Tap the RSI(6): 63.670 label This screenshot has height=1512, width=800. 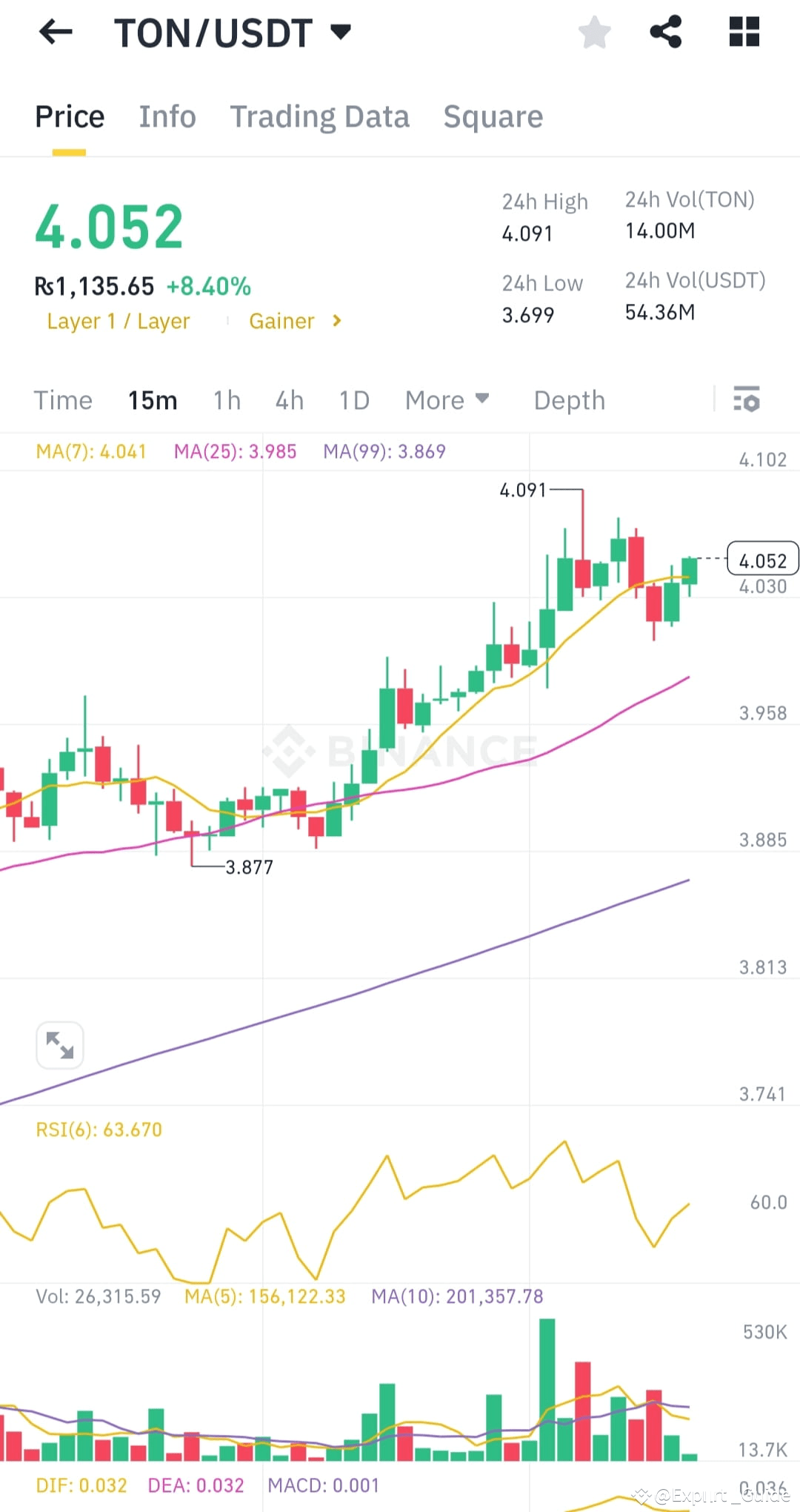(99, 1130)
